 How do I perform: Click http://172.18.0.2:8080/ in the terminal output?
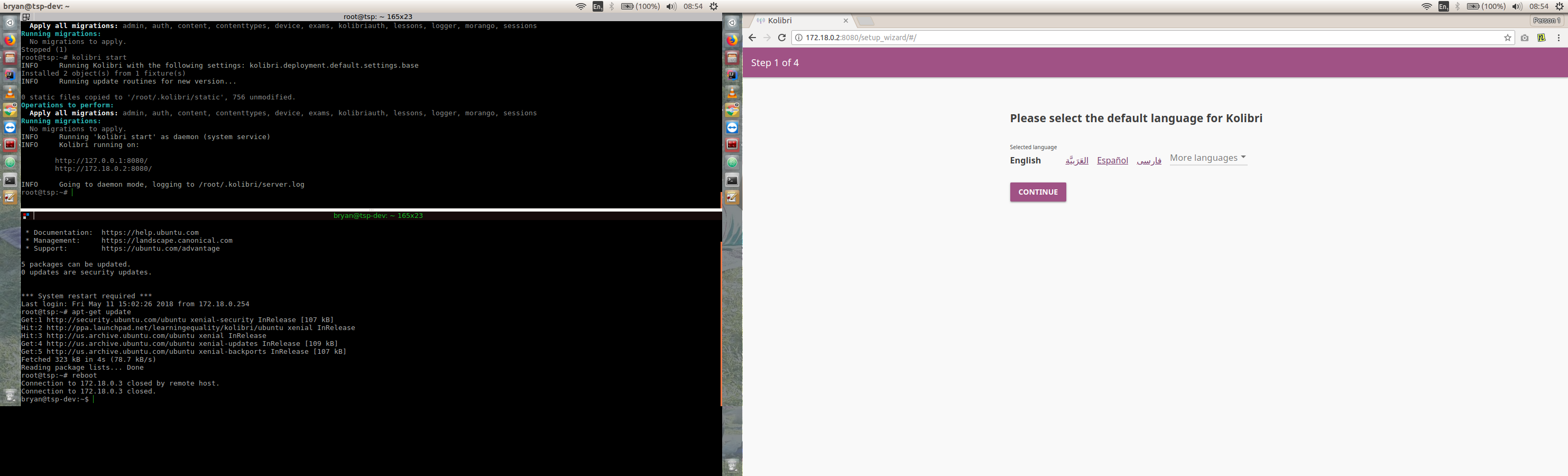104,169
